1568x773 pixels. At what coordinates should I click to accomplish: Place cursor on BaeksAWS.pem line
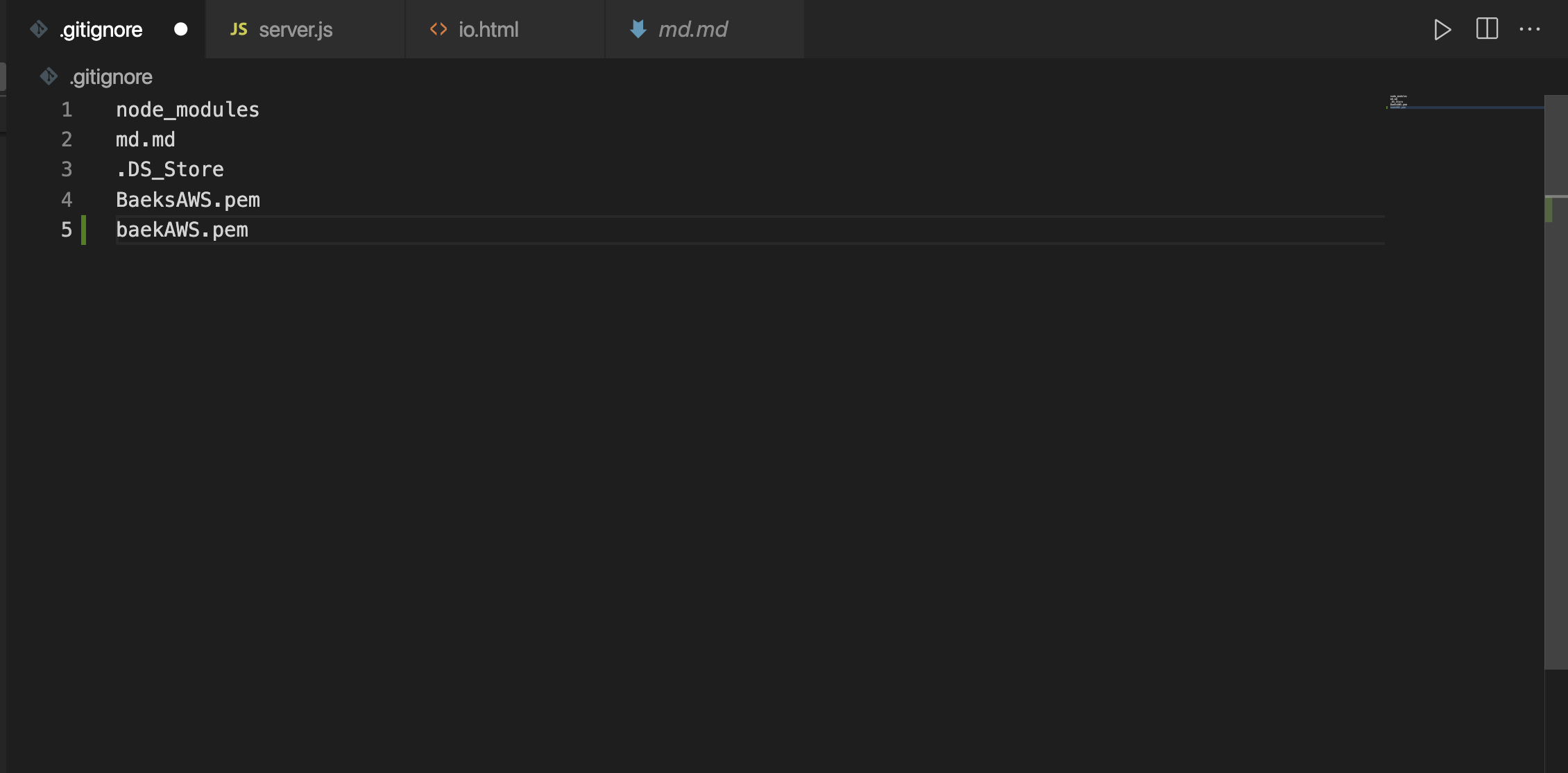click(188, 200)
